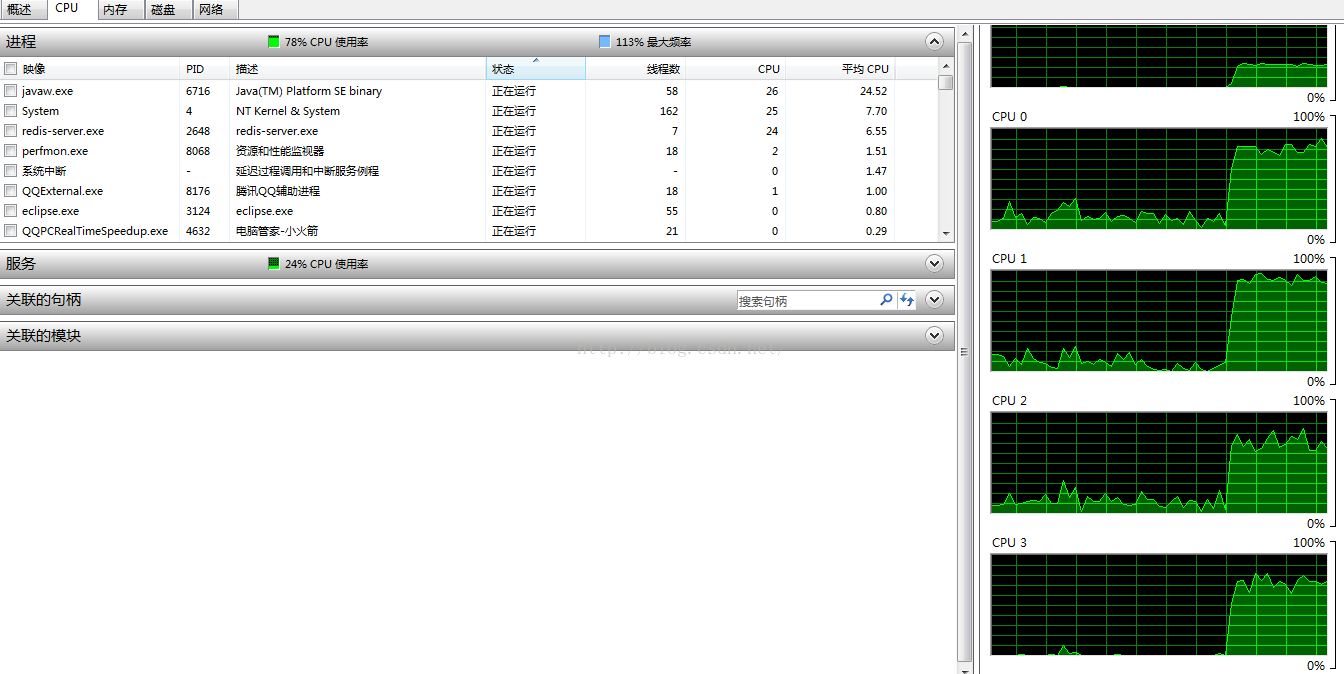Select the redis-server.exe process name

63,131
